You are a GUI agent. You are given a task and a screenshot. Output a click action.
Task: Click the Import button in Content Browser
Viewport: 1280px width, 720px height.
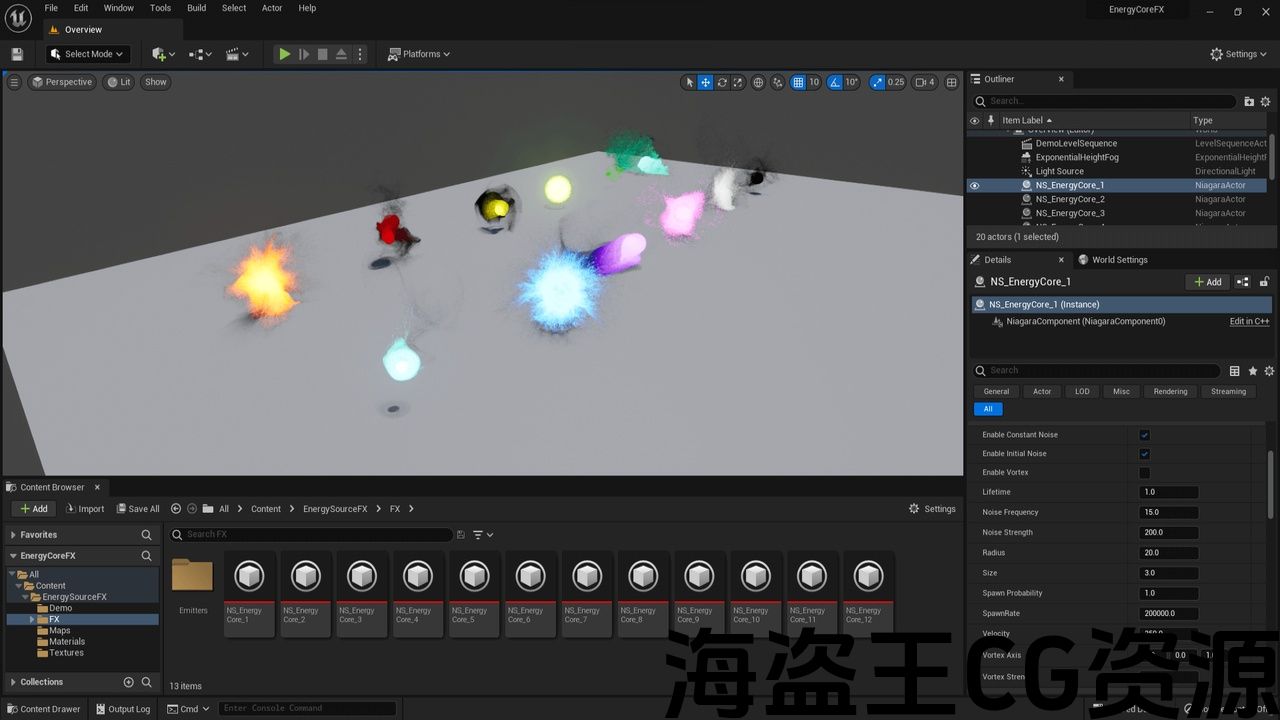(x=84, y=509)
